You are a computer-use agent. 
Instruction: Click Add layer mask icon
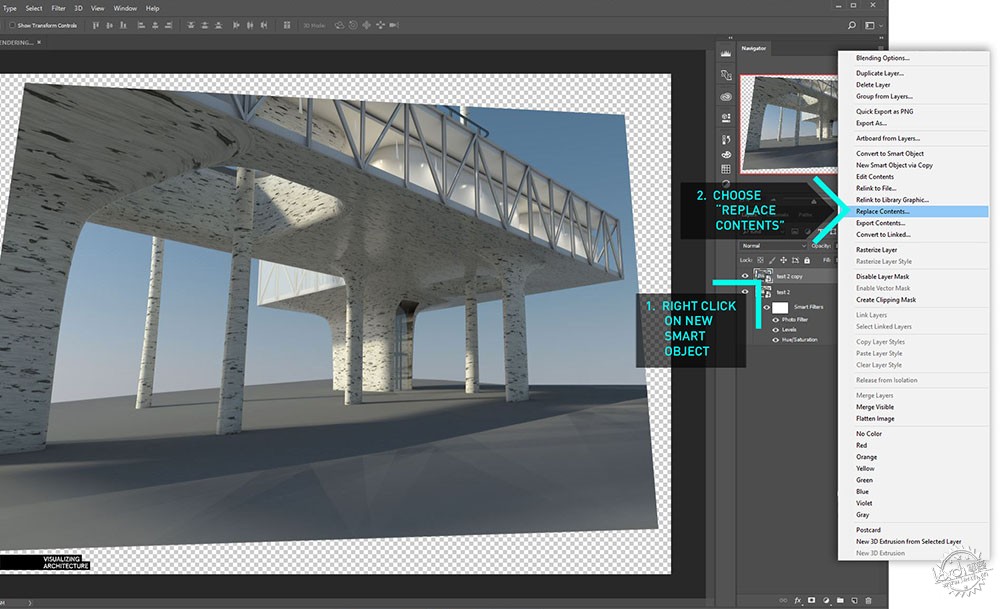pos(811,600)
